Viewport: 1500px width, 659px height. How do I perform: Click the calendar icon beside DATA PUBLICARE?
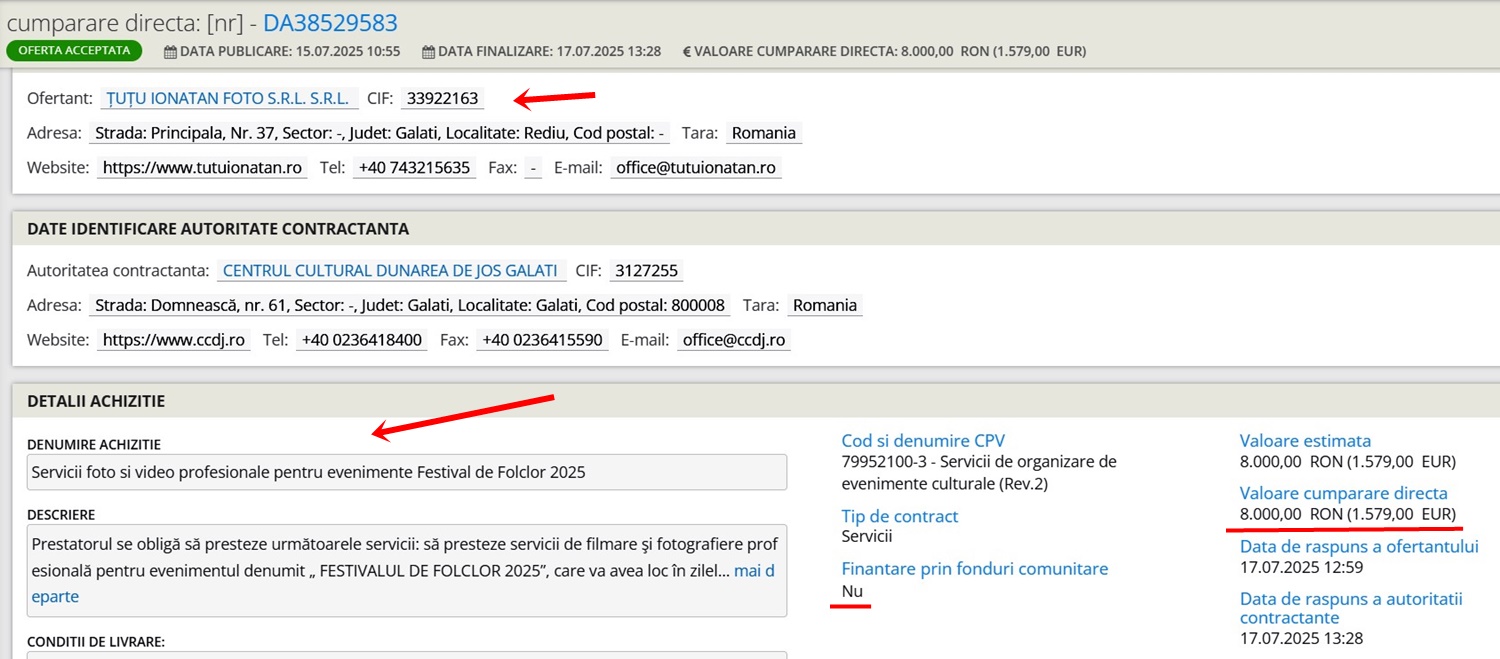(x=170, y=51)
